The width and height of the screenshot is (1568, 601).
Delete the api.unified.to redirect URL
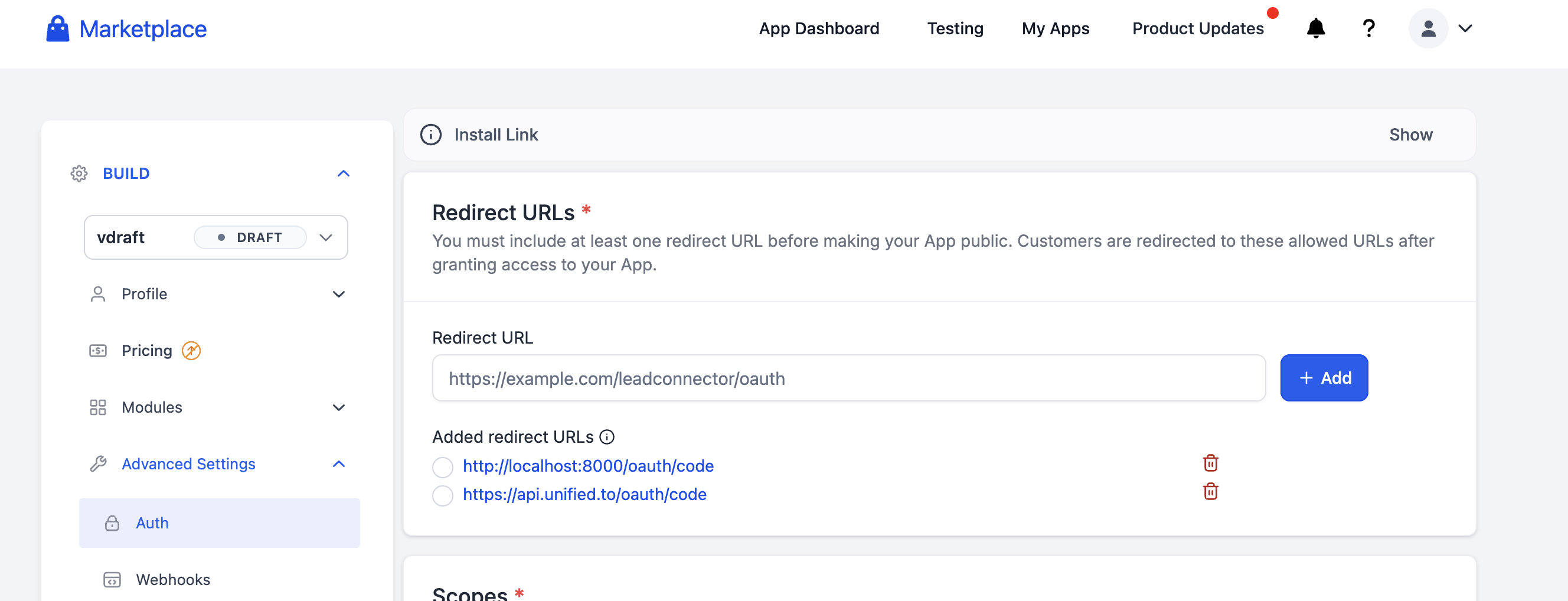pyautogui.click(x=1210, y=491)
